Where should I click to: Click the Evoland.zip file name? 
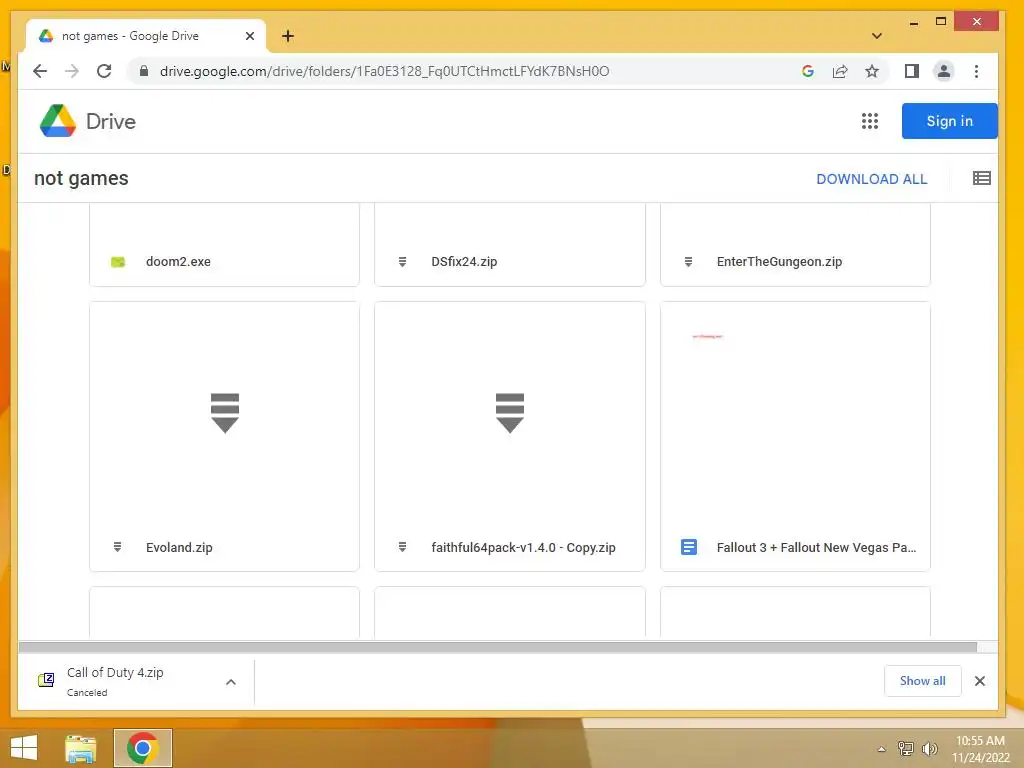click(x=179, y=547)
